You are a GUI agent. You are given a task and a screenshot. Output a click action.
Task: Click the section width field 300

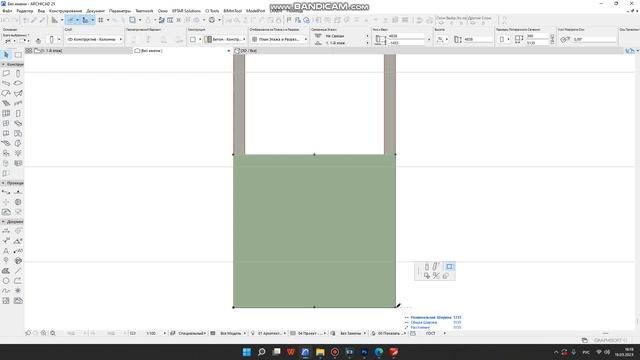[x=537, y=36]
